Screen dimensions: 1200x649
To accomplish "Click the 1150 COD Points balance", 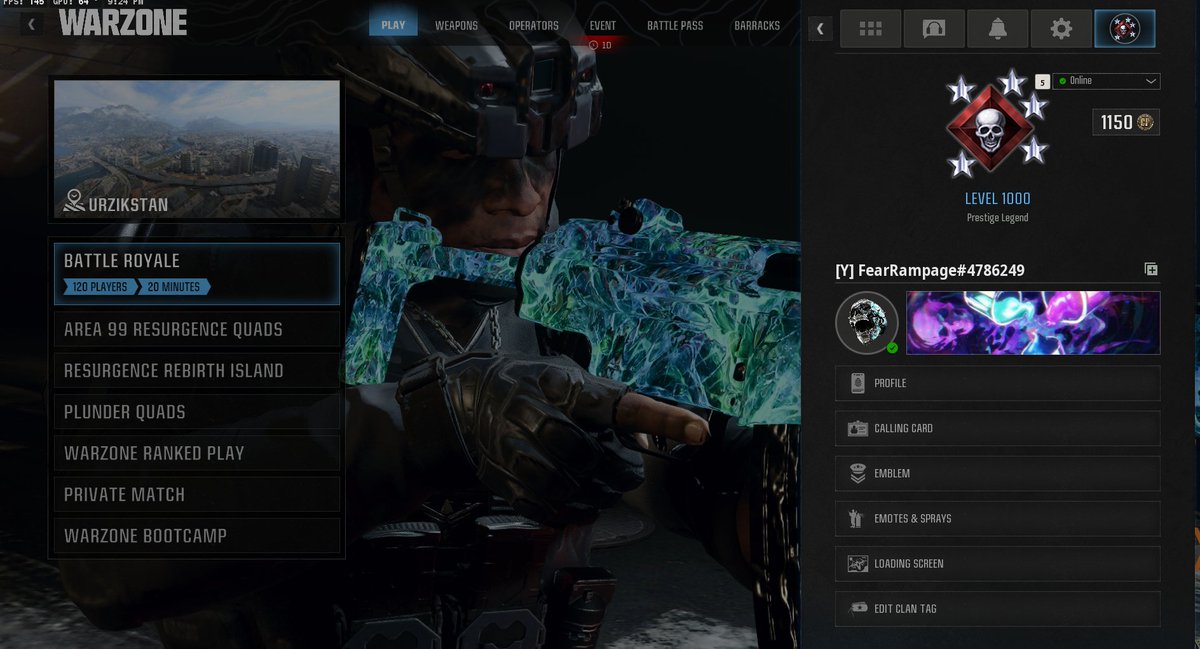I will (x=1126, y=122).
